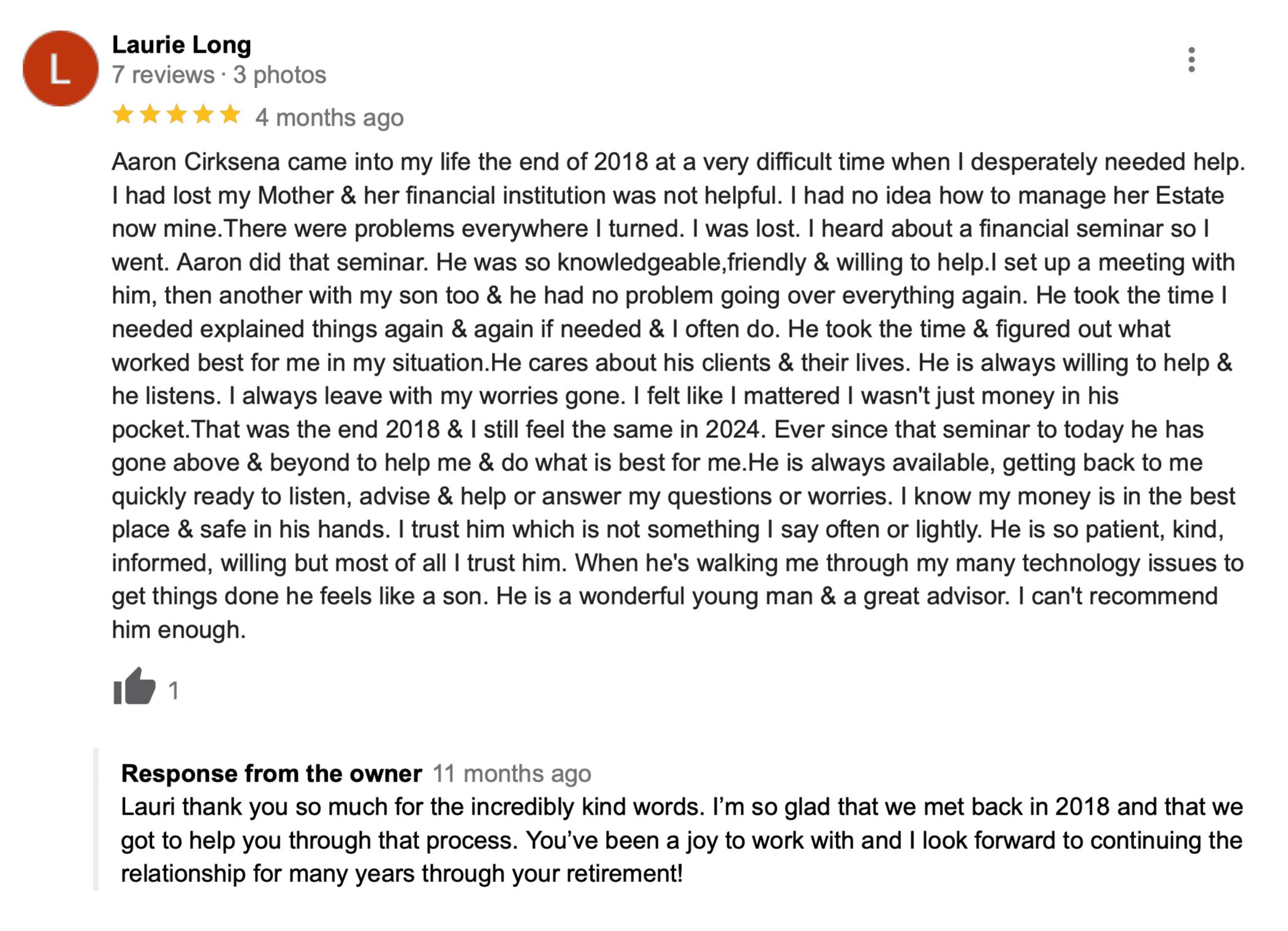Click the fifth star in the rating
Viewport: 1288px width, 931px height.
pos(230,115)
